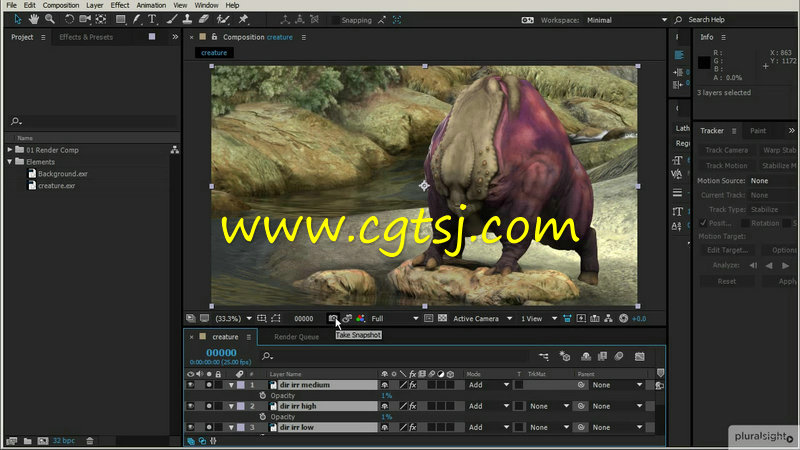800x450 pixels.
Task: Select the Pen tool
Action: [136, 19]
